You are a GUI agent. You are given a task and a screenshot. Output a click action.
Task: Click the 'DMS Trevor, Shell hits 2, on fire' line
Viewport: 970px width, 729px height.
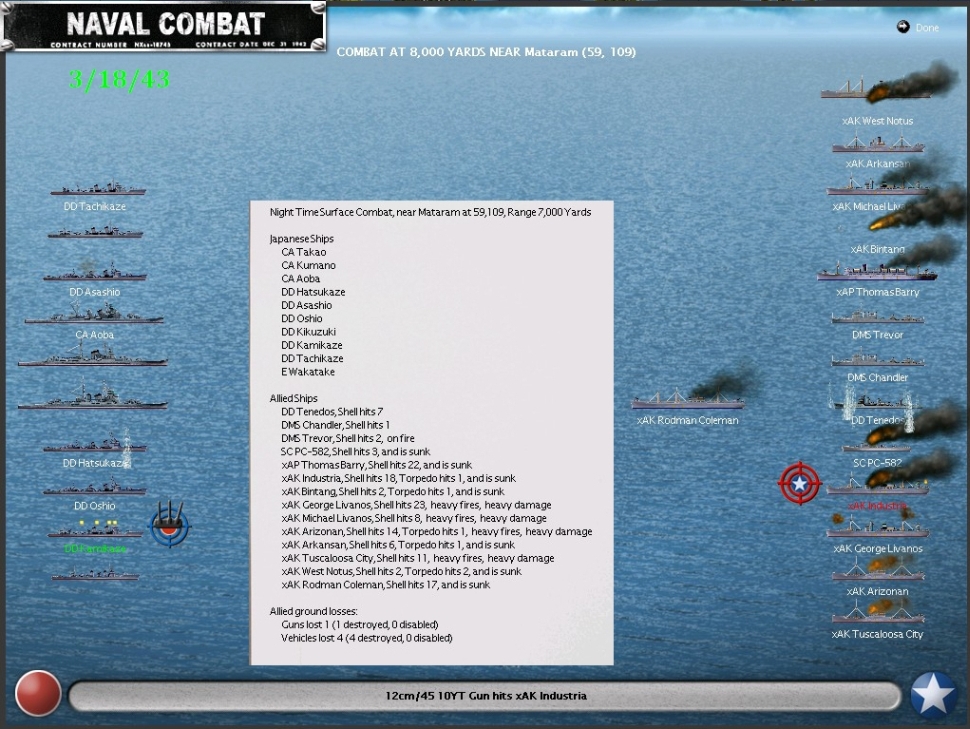pyautogui.click(x=348, y=438)
